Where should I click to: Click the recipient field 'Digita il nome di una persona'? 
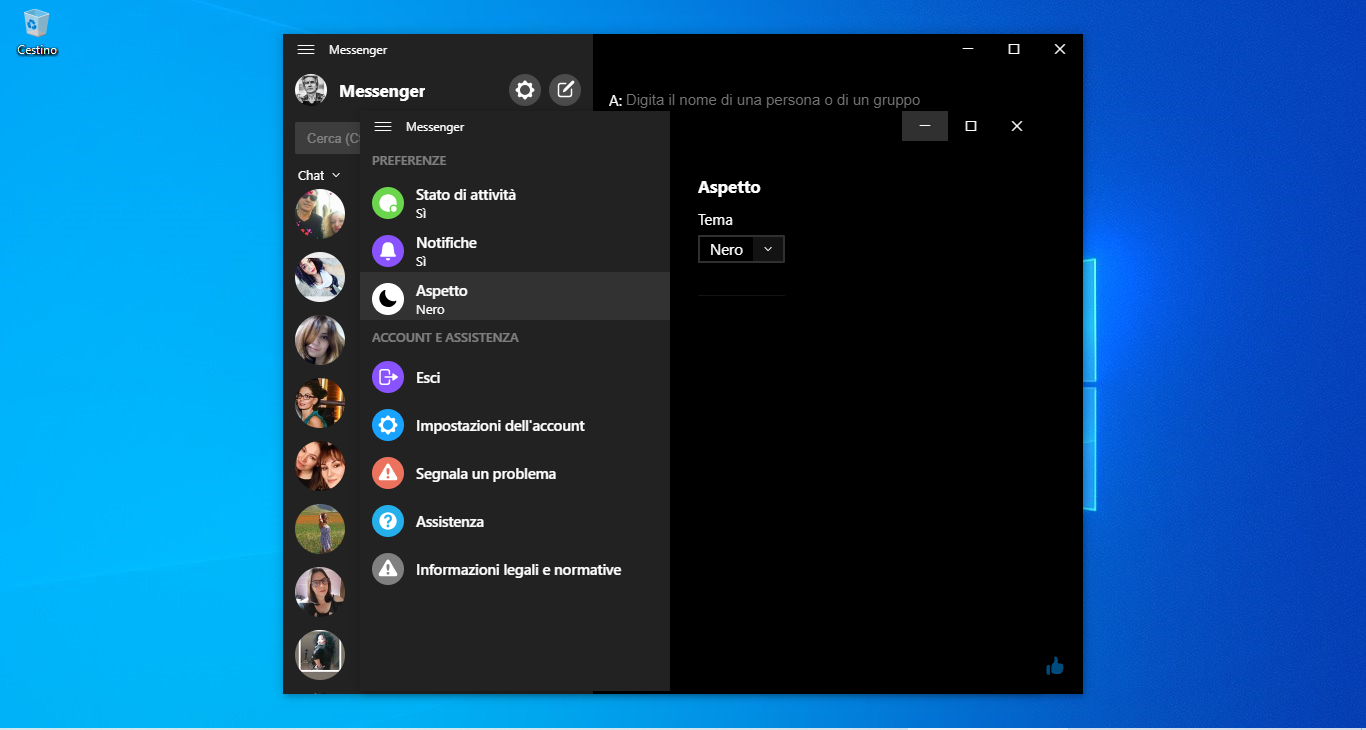pos(773,100)
